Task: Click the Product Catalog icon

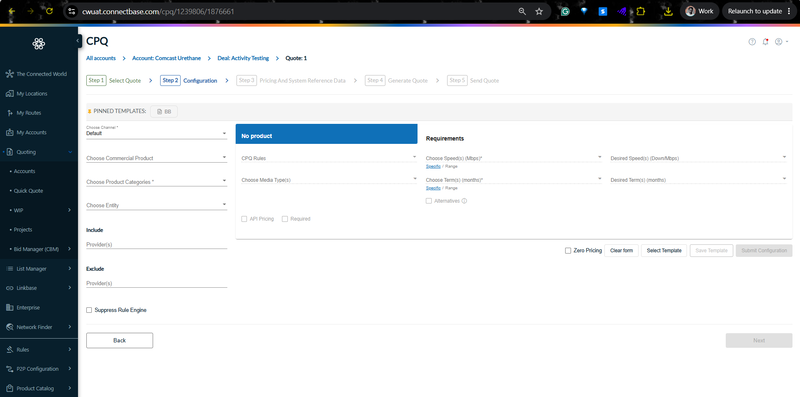Action: point(9,388)
